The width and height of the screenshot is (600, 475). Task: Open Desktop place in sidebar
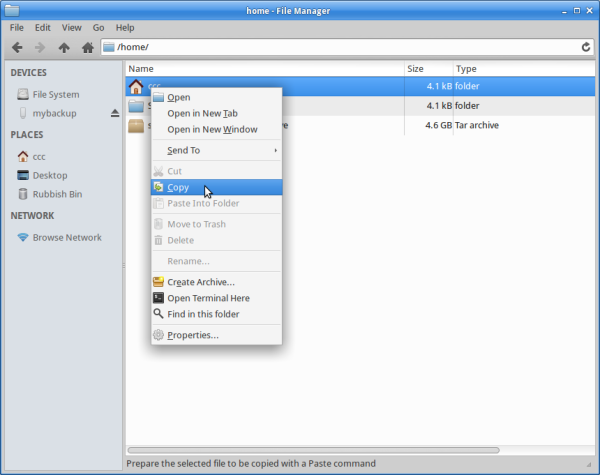click(50, 175)
